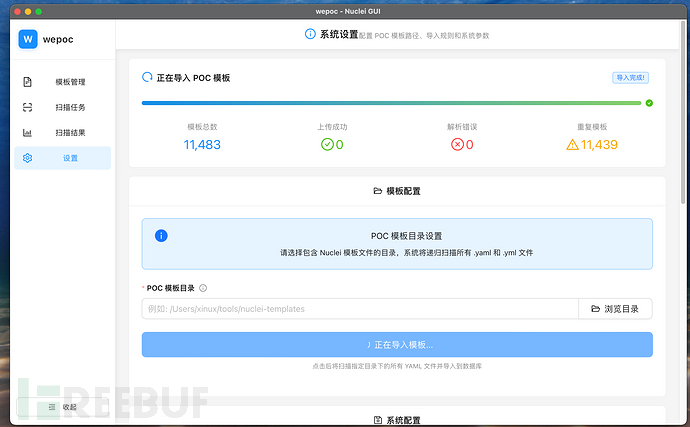Click vertical scrollbar on right edge
The image size is (690, 427).
(x=683, y=111)
